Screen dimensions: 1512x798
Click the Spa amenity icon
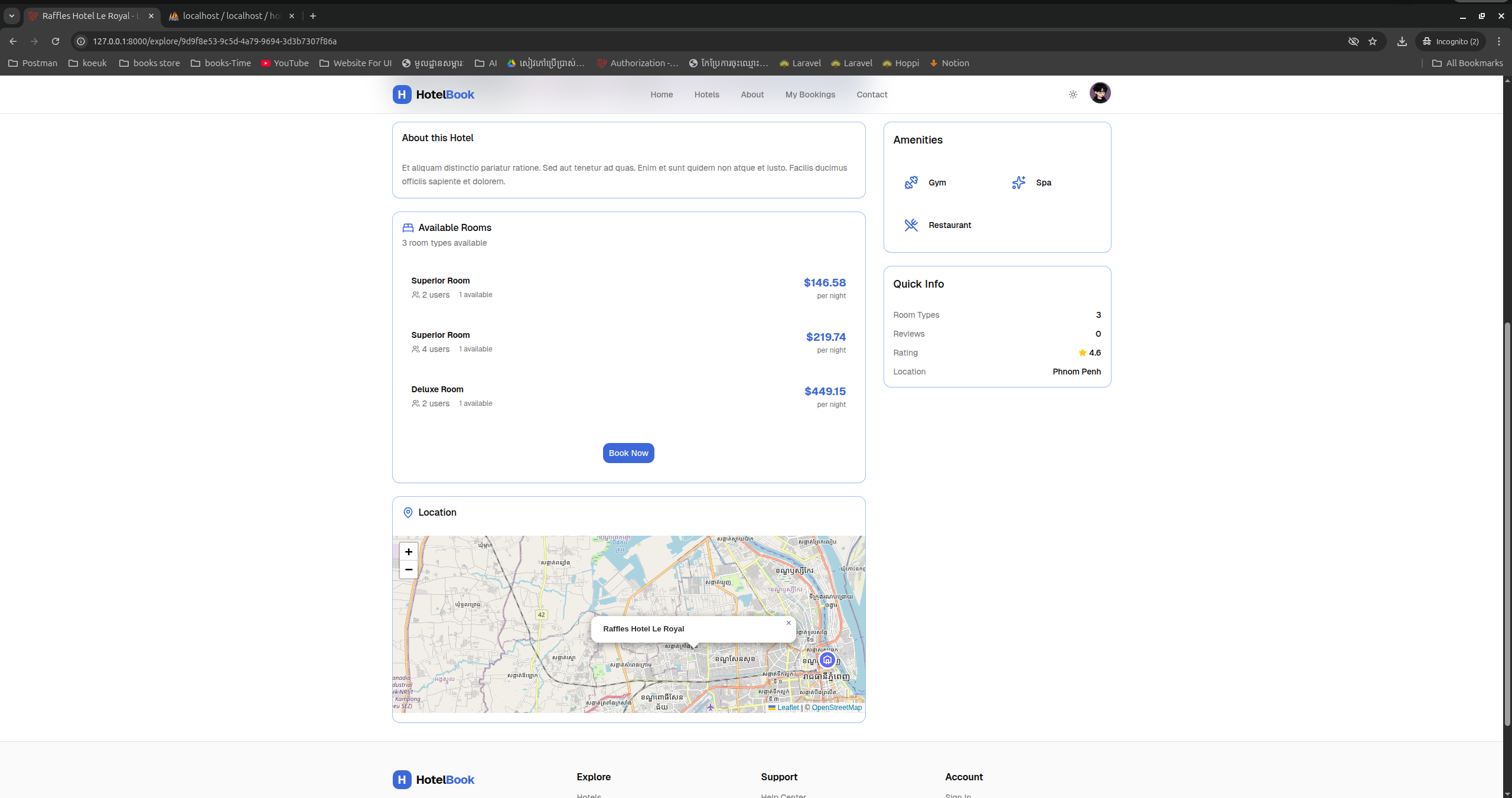pyautogui.click(x=1018, y=183)
